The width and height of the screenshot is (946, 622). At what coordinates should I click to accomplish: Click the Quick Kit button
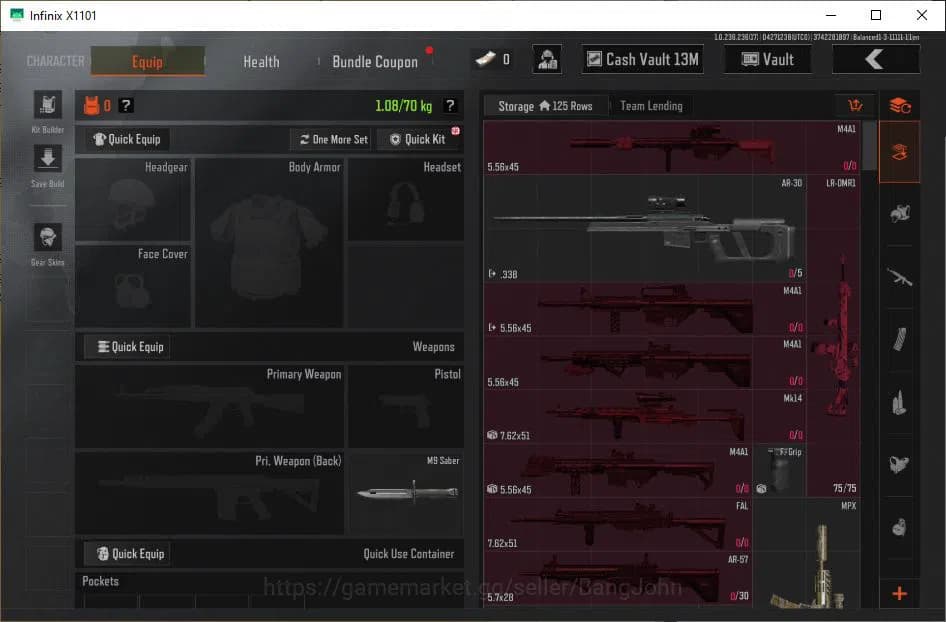tap(418, 139)
